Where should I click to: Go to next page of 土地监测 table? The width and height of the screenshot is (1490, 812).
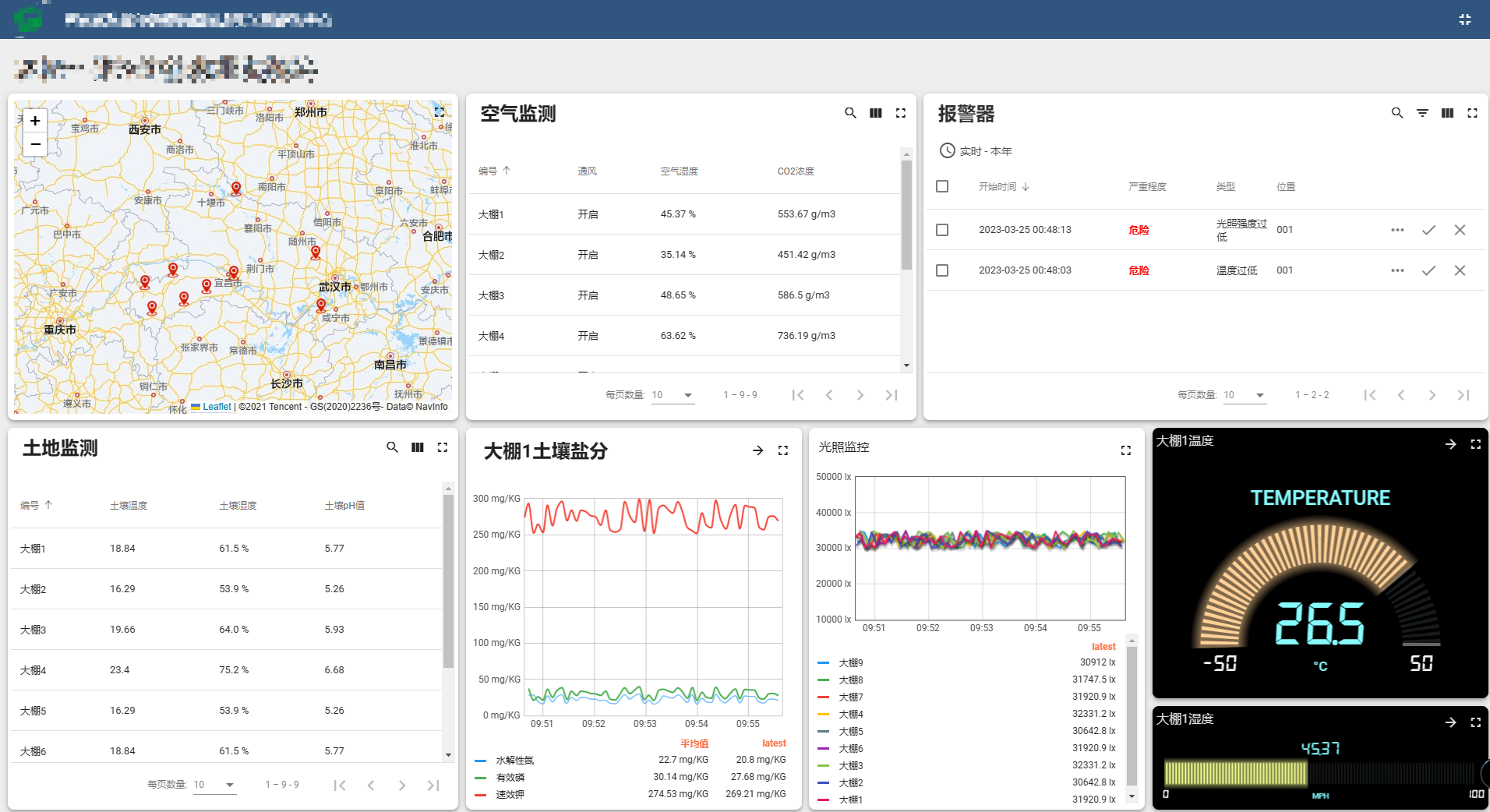click(402, 785)
